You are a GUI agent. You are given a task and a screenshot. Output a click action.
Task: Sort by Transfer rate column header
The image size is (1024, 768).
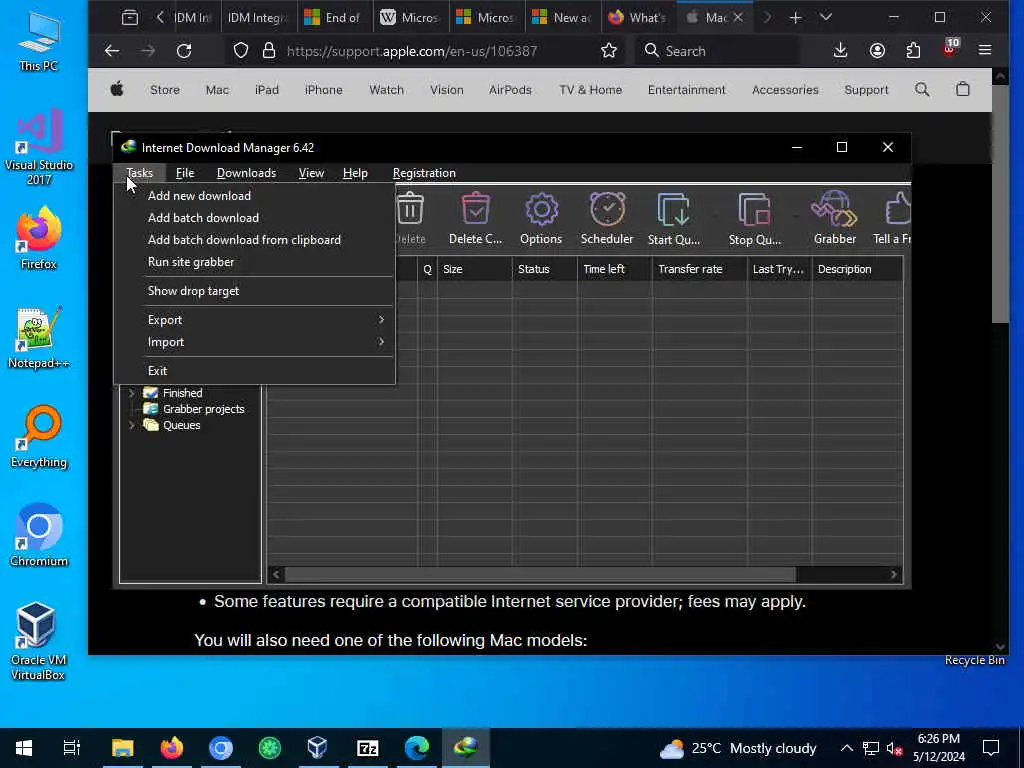(699, 269)
